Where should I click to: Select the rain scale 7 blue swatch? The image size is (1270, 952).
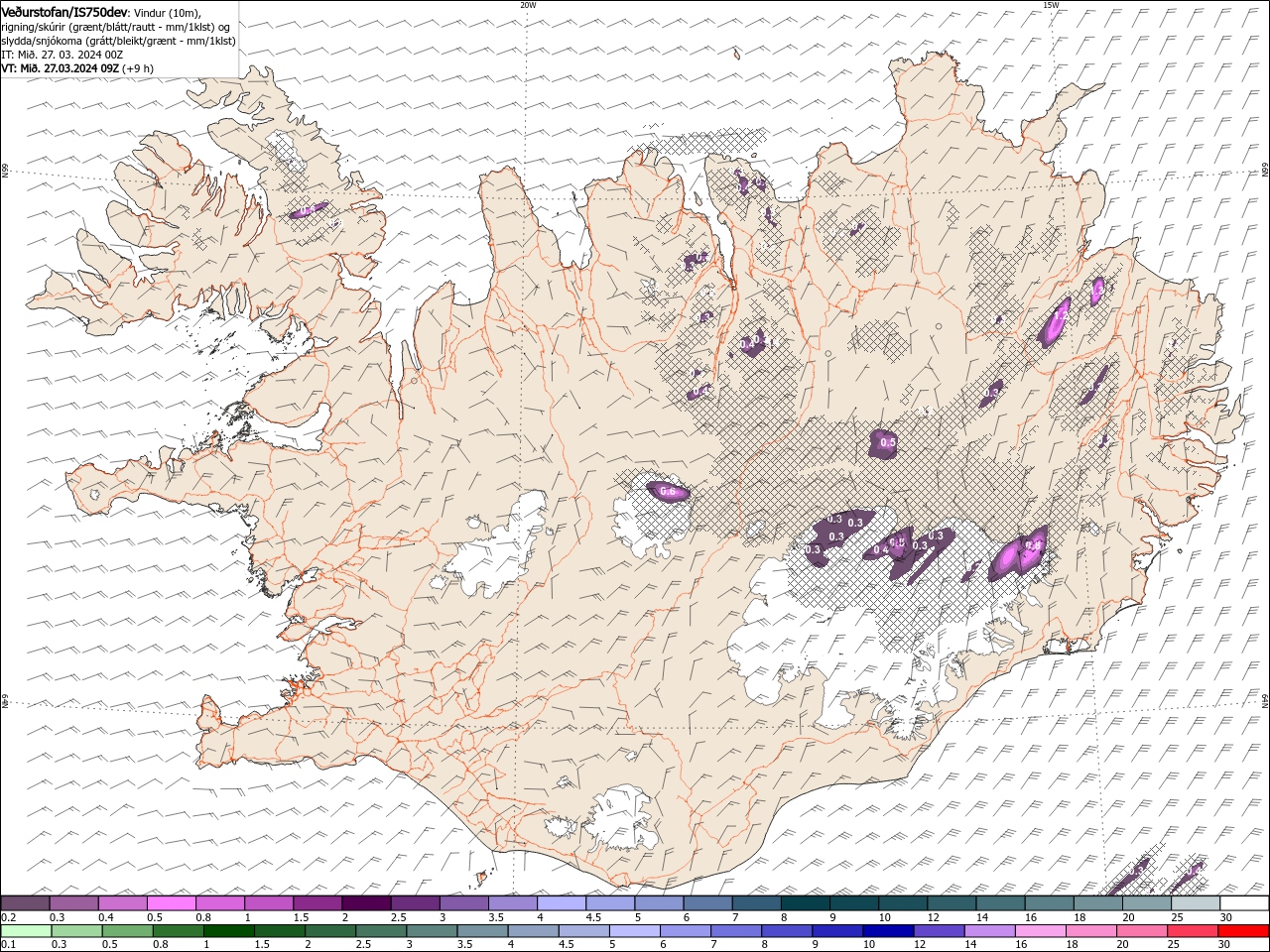(734, 931)
